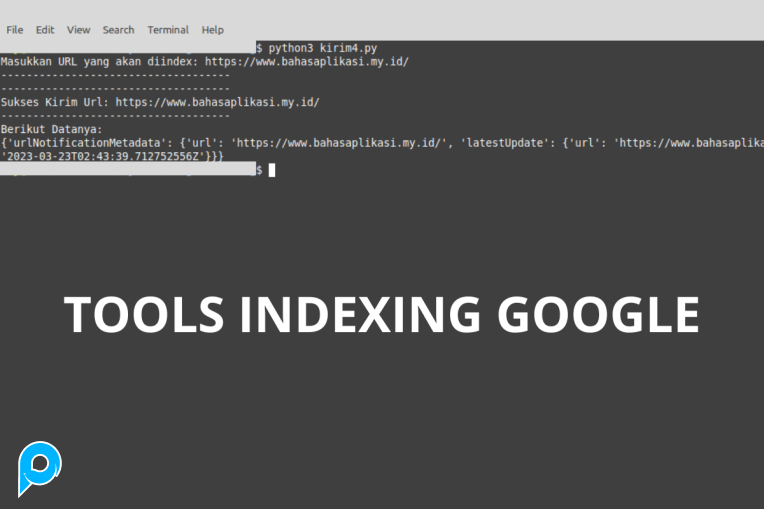
Task: Click the TOOLS INDEXING GOOGLE heading
Action: coord(381,315)
